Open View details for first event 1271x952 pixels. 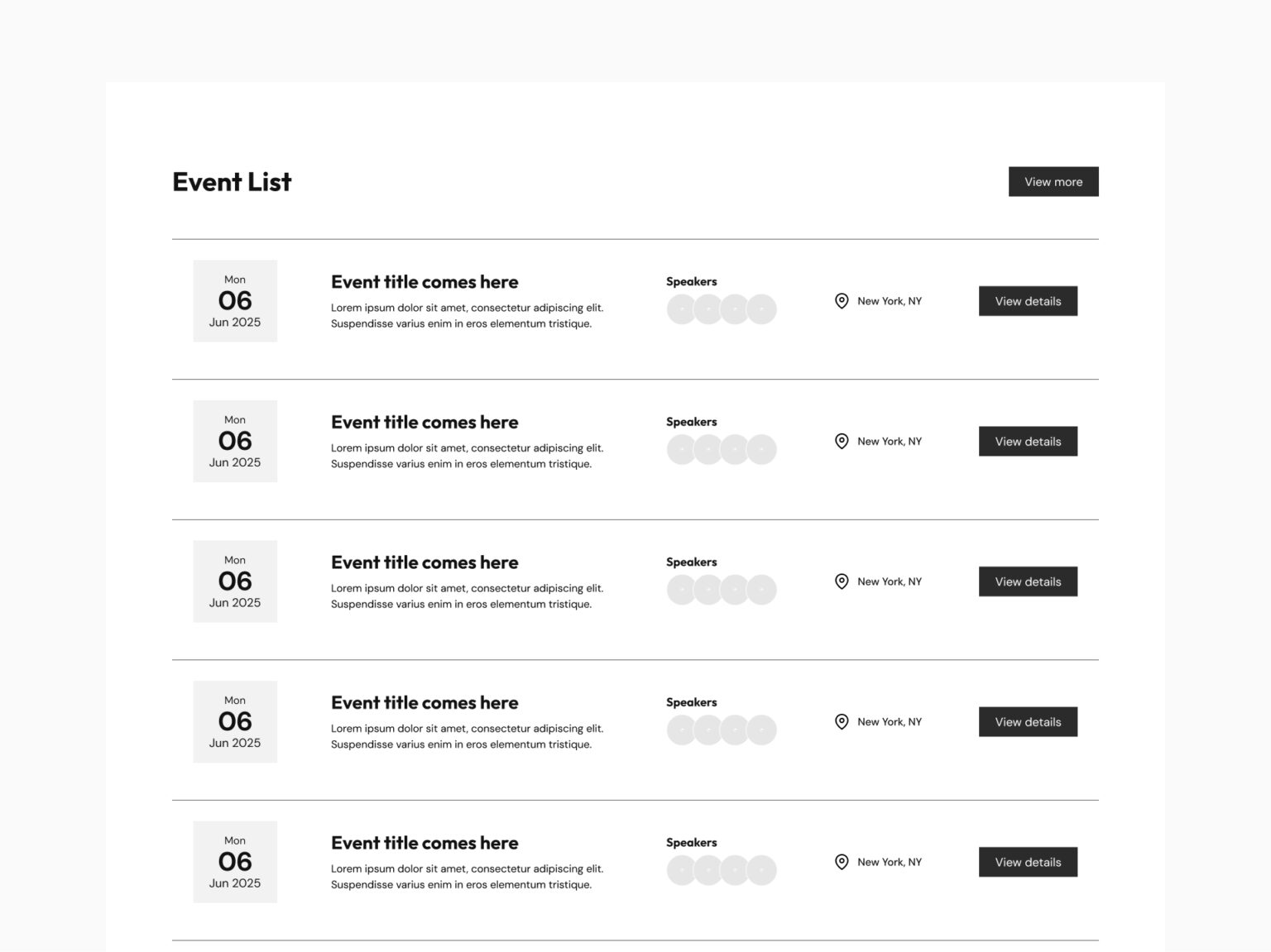point(1027,301)
